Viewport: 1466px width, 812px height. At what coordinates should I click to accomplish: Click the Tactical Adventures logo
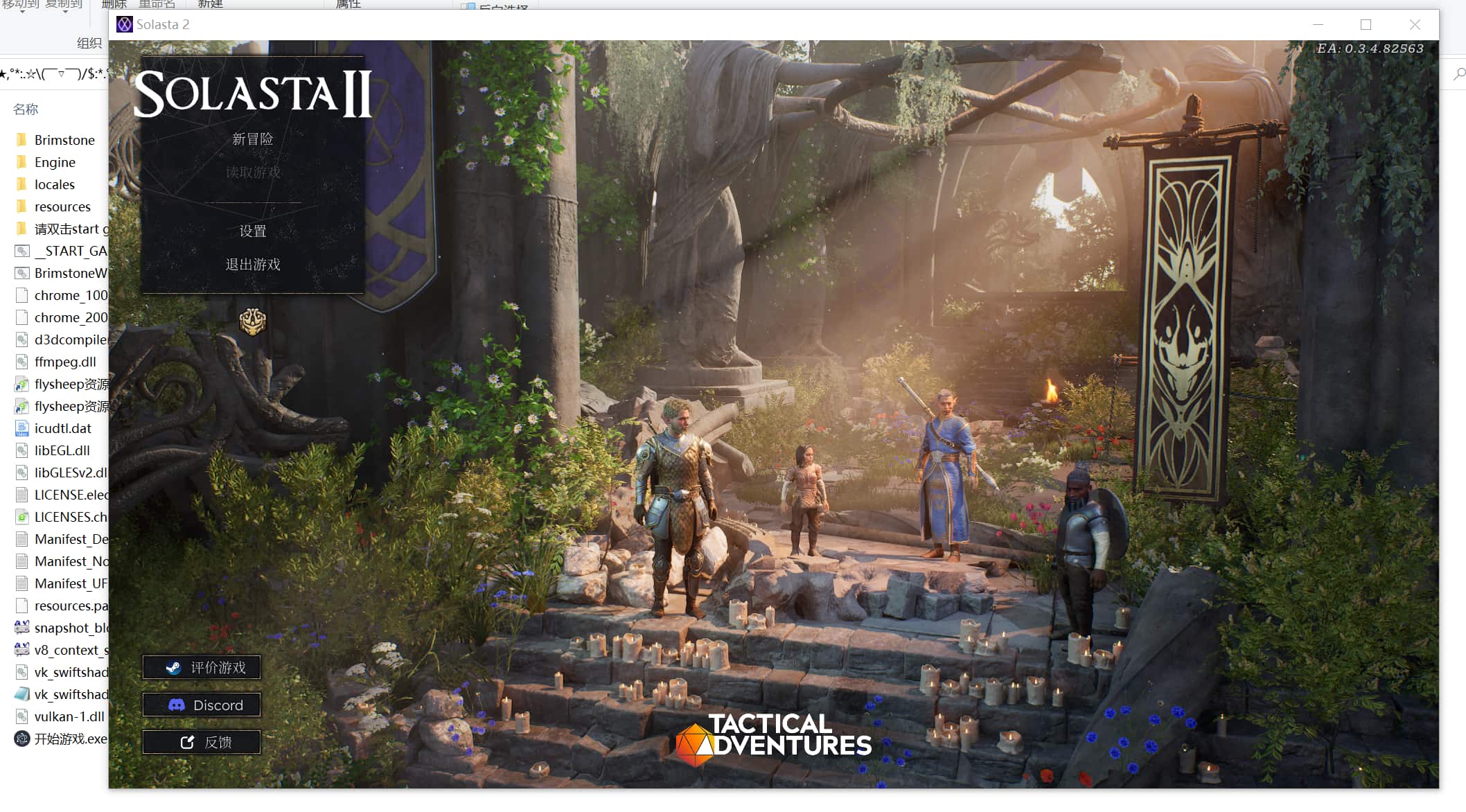click(773, 739)
